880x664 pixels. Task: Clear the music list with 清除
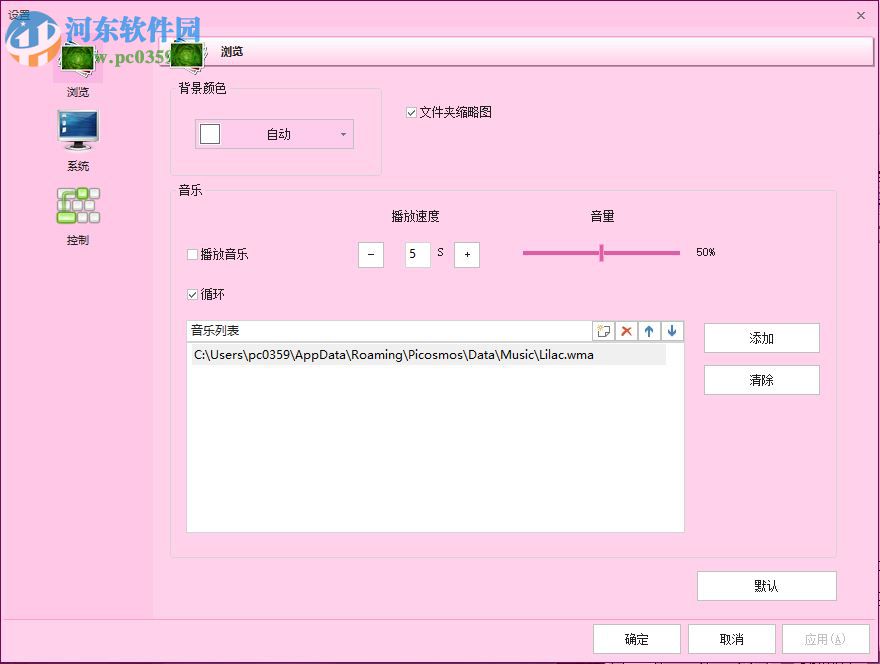(x=762, y=380)
